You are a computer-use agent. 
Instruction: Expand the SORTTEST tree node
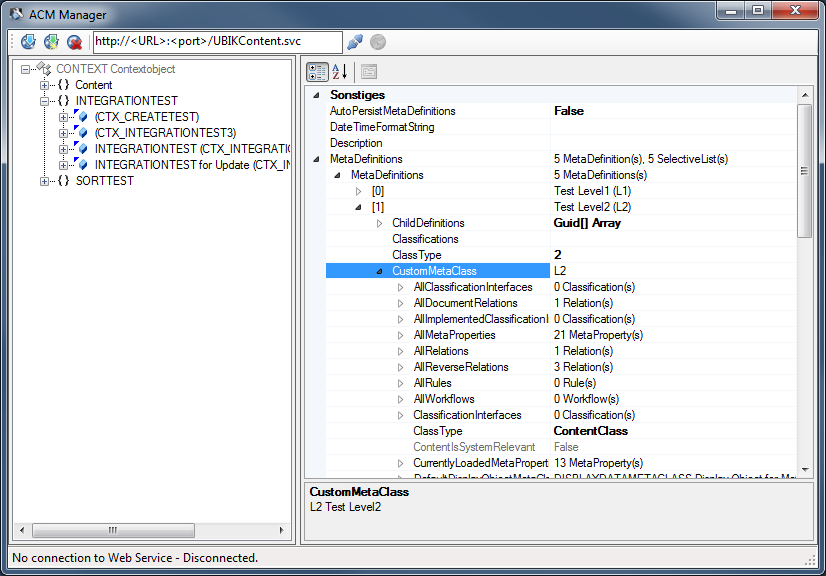[44, 181]
